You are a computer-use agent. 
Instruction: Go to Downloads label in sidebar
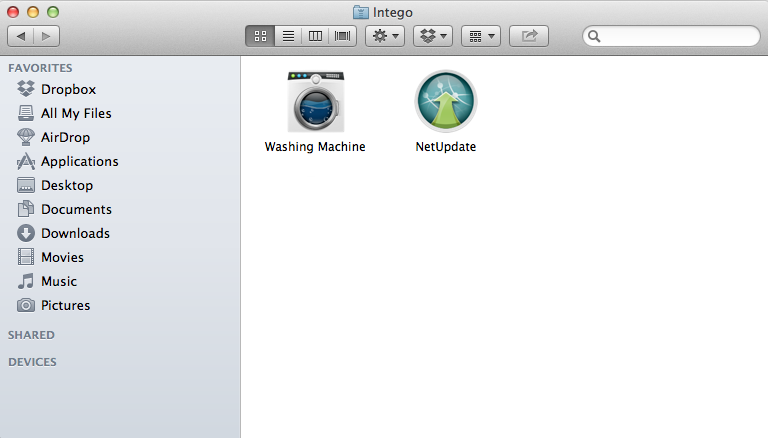[75, 233]
